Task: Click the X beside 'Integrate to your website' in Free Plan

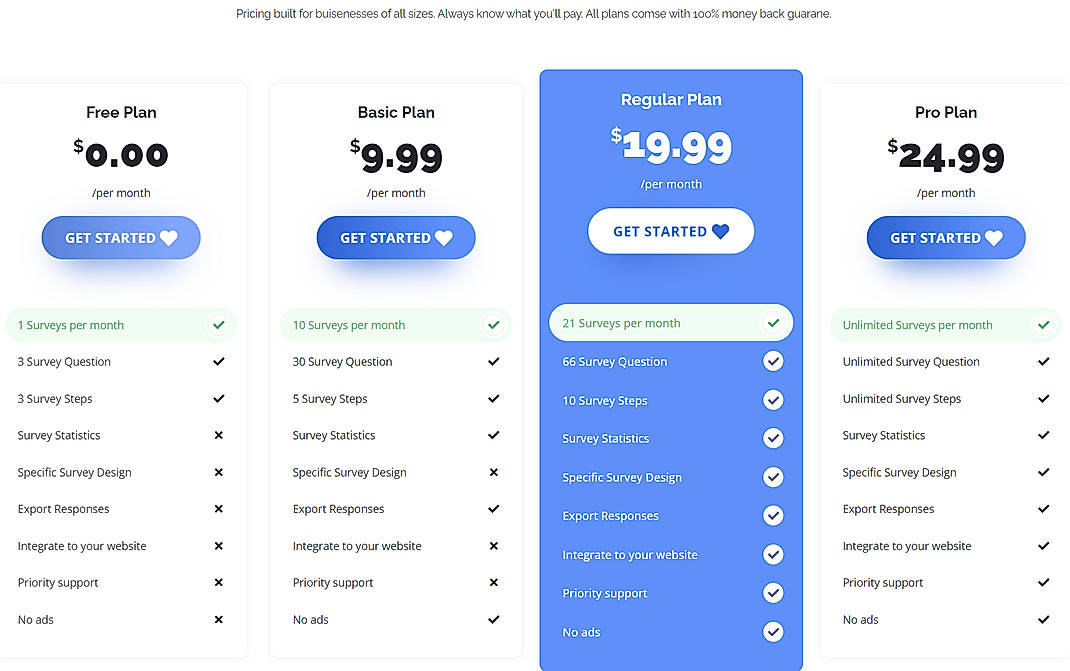Action: pos(218,546)
